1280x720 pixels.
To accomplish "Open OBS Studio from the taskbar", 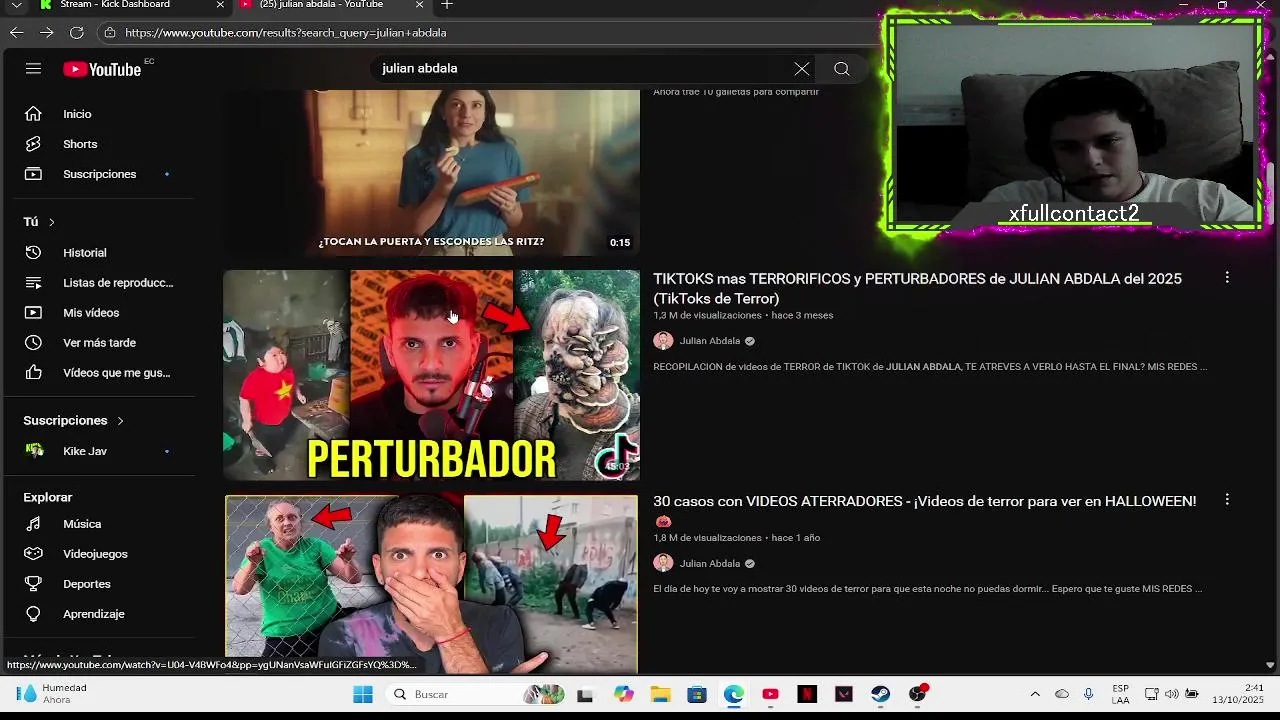I will coord(917,694).
